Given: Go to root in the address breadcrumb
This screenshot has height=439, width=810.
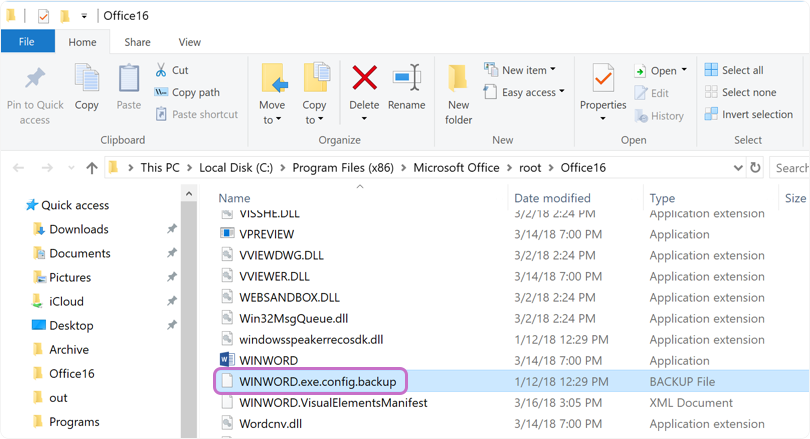Looking at the screenshot, I should pos(530,168).
